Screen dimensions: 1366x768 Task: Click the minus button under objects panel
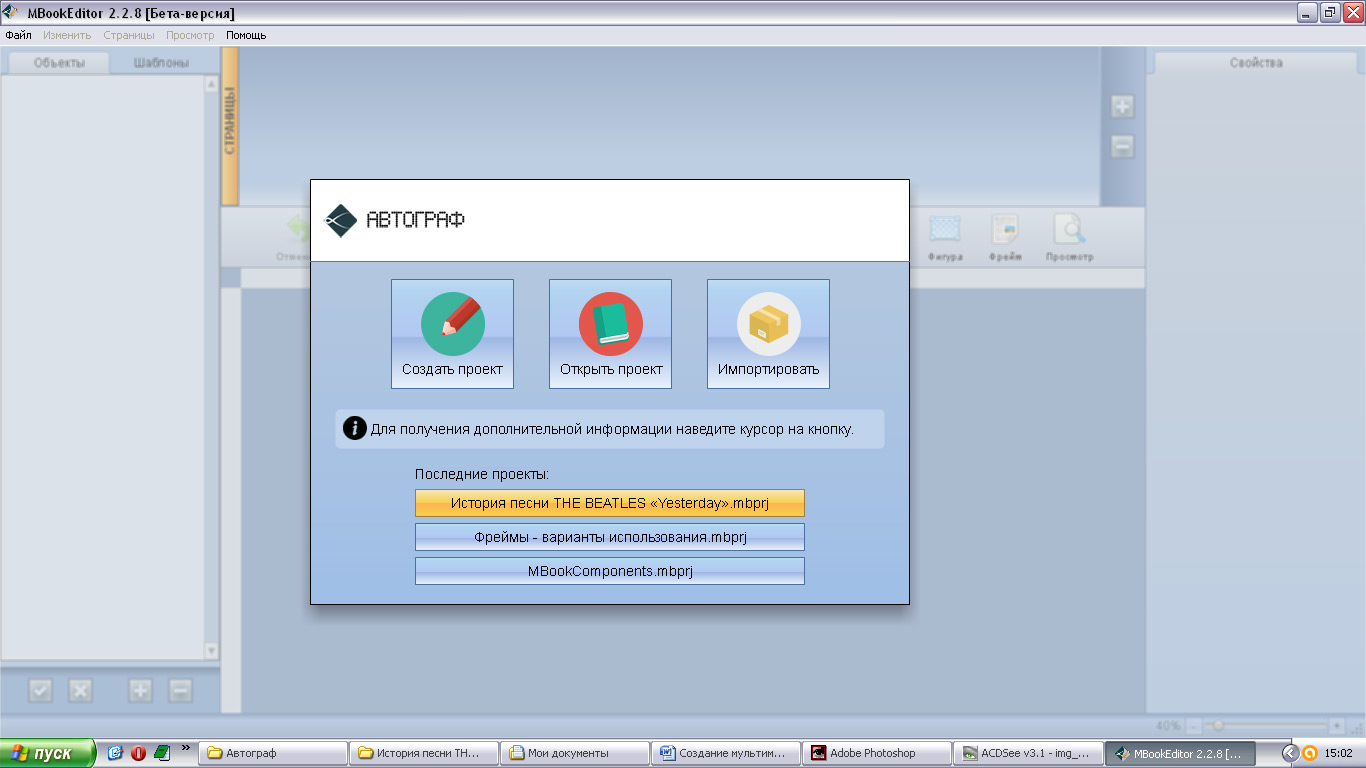click(180, 690)
